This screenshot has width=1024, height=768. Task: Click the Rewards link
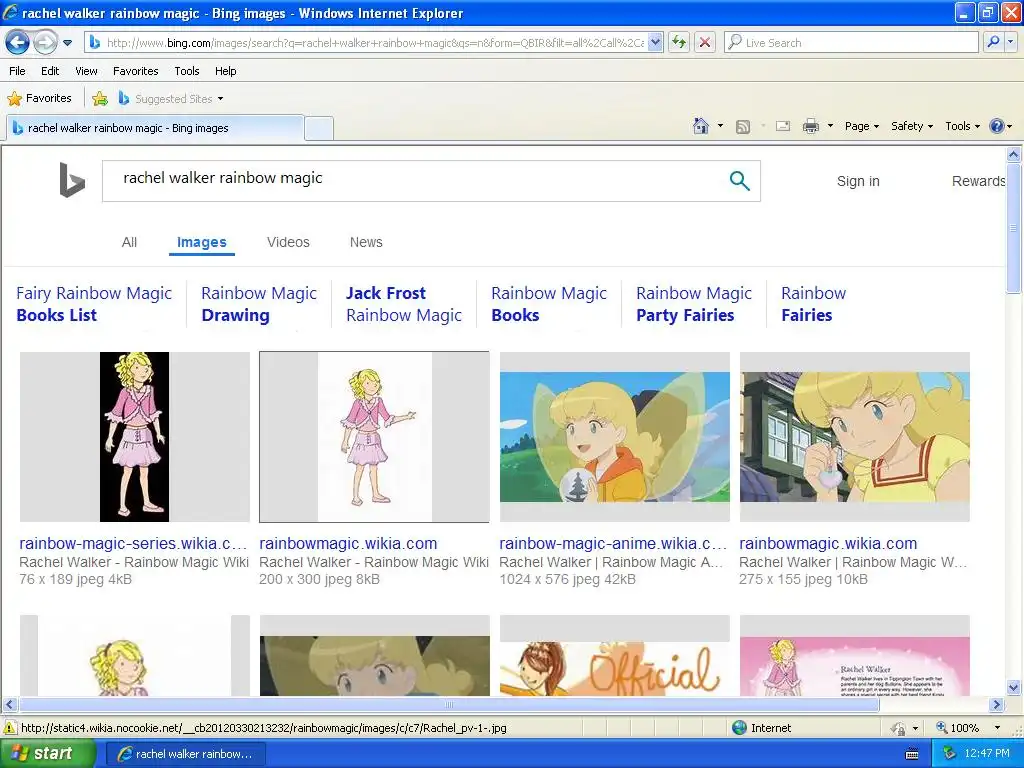978,181
